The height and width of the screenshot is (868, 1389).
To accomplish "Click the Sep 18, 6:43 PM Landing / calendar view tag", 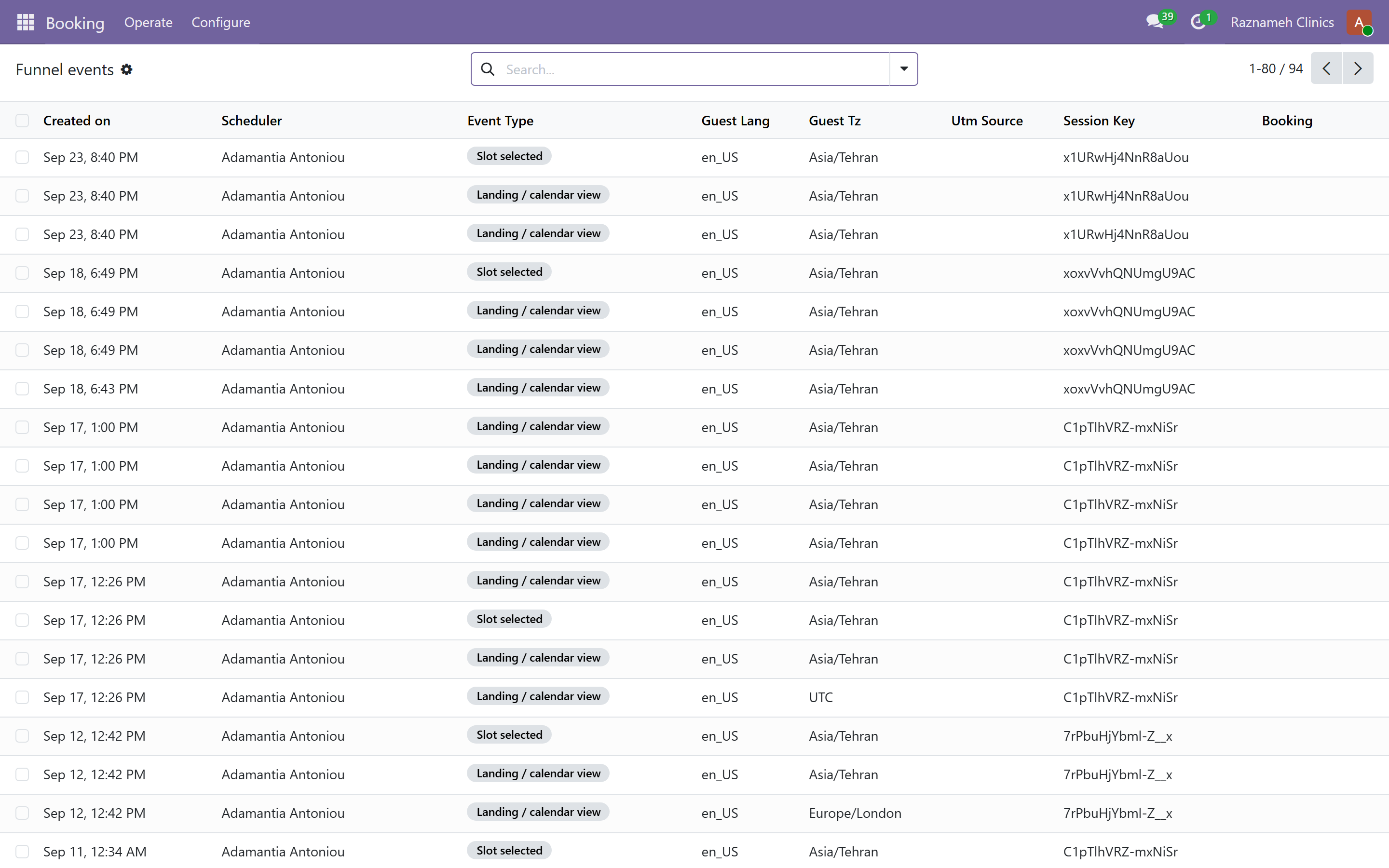I will [538, 388].
